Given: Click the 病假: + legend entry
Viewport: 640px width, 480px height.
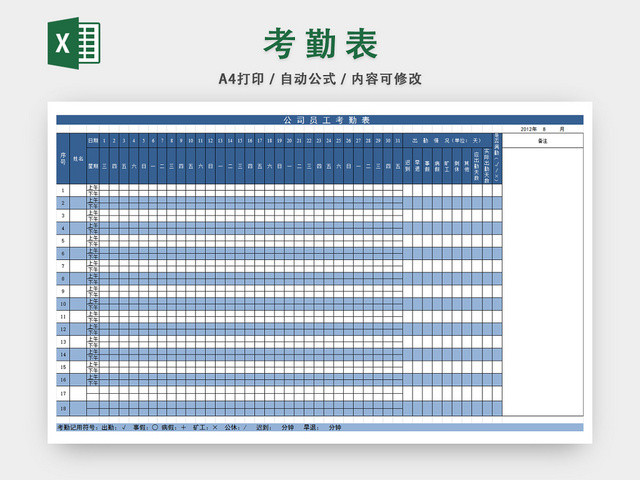Looking at the screenshot, I should [174, 427].
